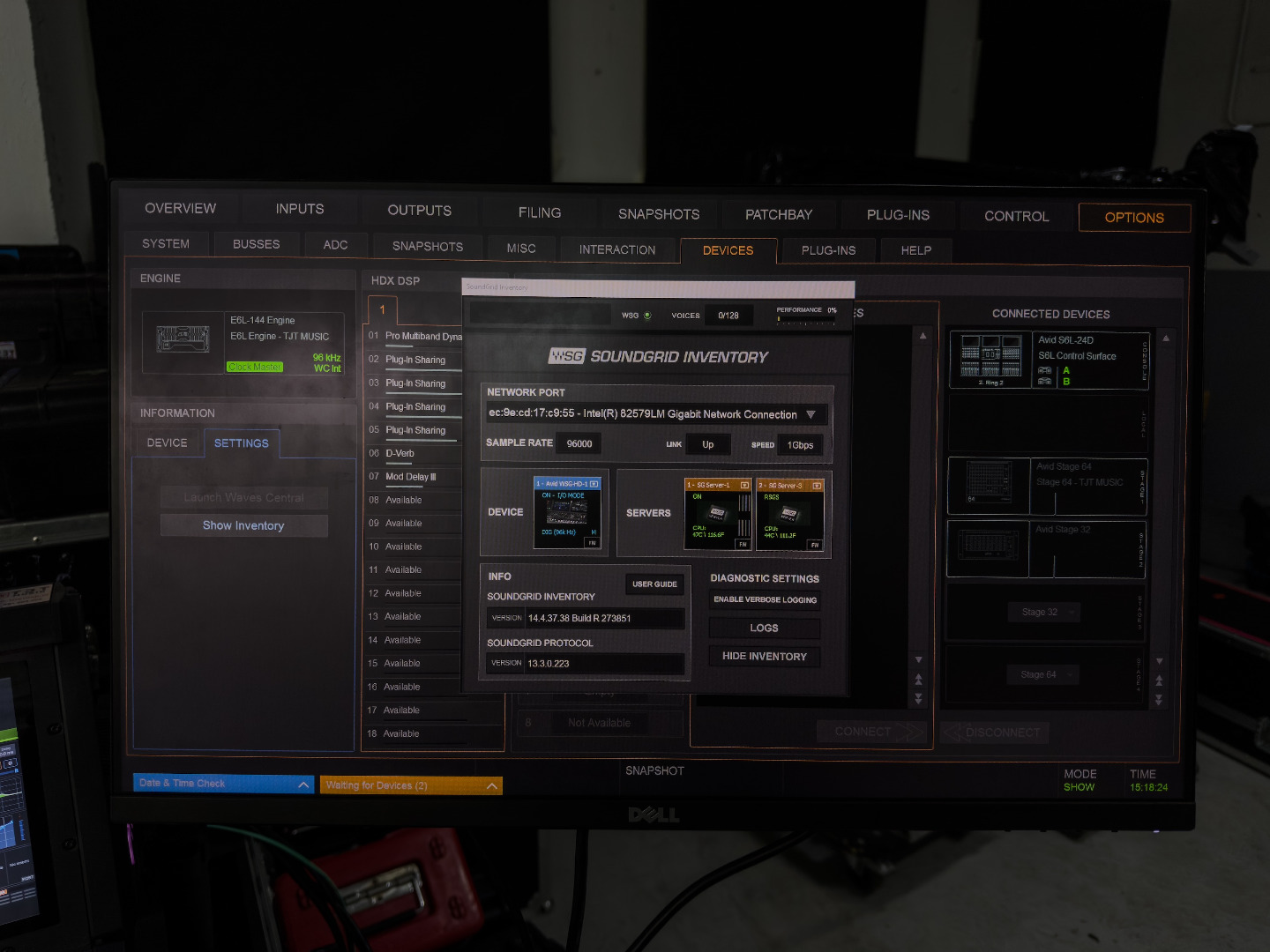Toggle Enable Verbose Logging
1270x952 pixels.
point(765,600)
